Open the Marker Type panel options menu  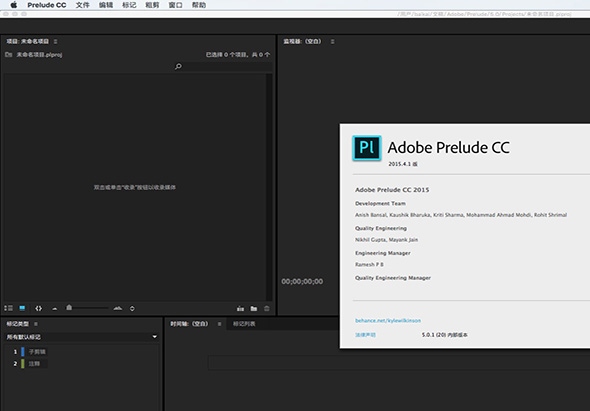pyautogui.click(x=36, y=324)
